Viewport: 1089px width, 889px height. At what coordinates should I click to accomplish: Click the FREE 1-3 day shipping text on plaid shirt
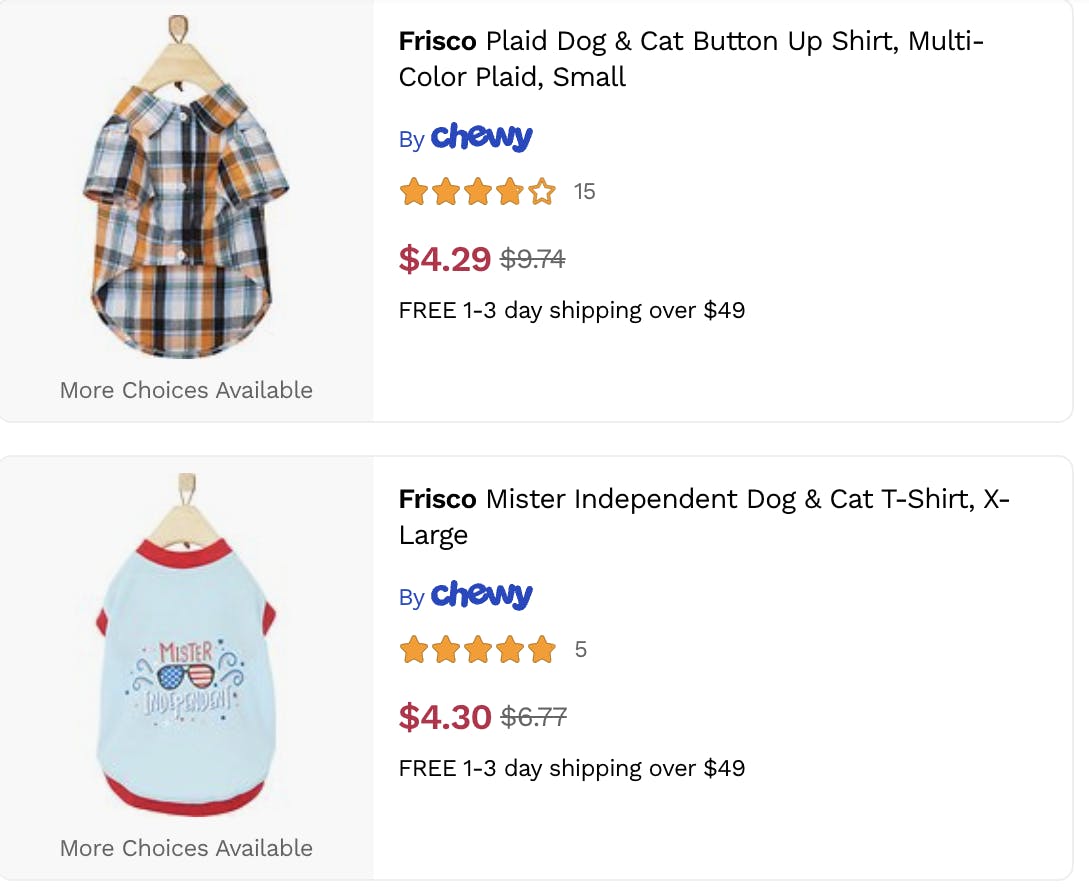[x=570, y=310]
